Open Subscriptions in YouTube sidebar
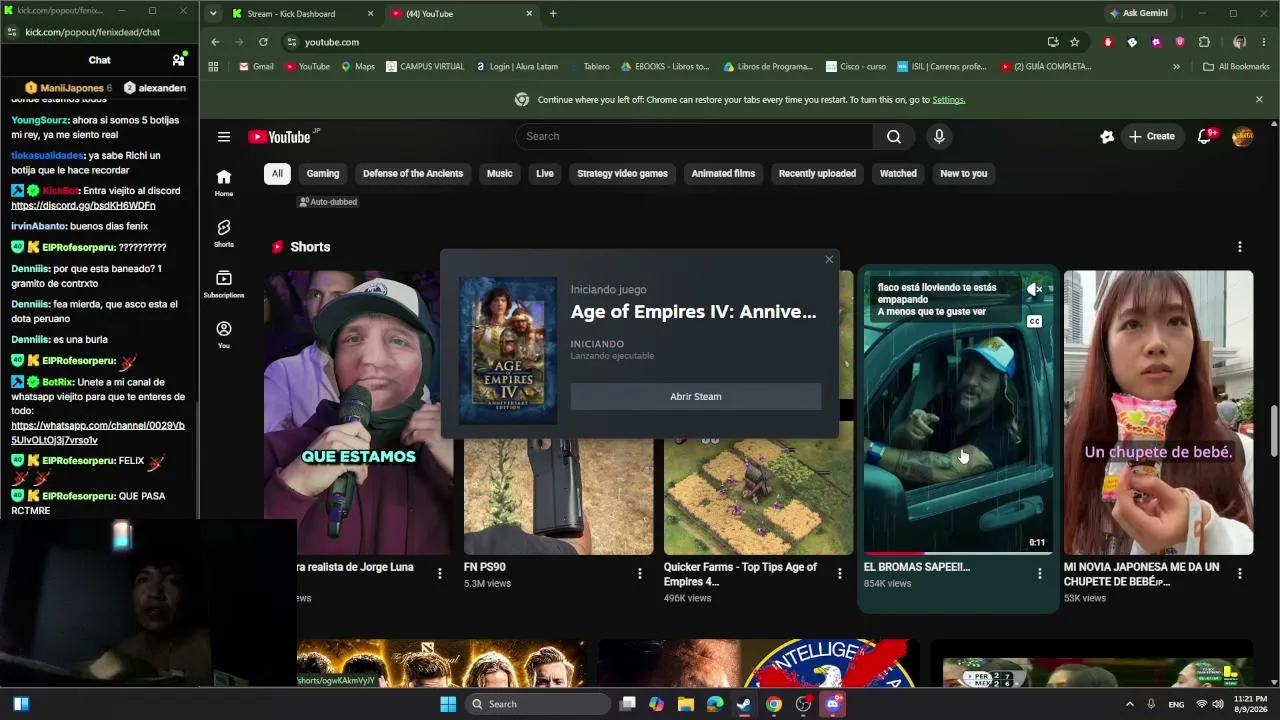Viewport: 1280px width, 720px height. tap(224, 284)
